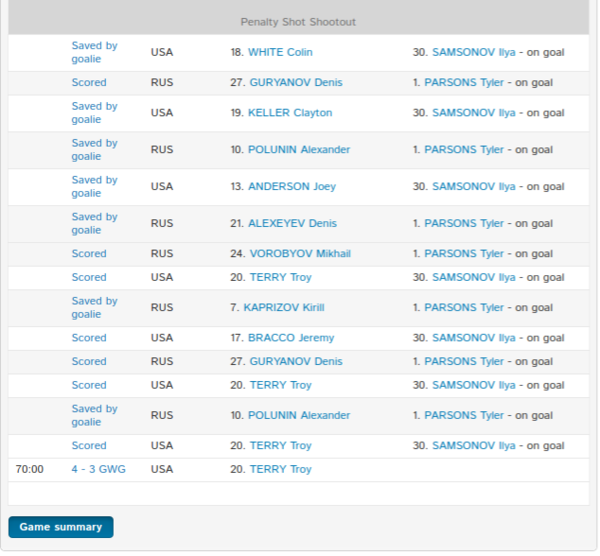Viewport: 600px width, 556px height.
Task: Open ANDERSON Joey player link
Action: [x=292, y=186]
